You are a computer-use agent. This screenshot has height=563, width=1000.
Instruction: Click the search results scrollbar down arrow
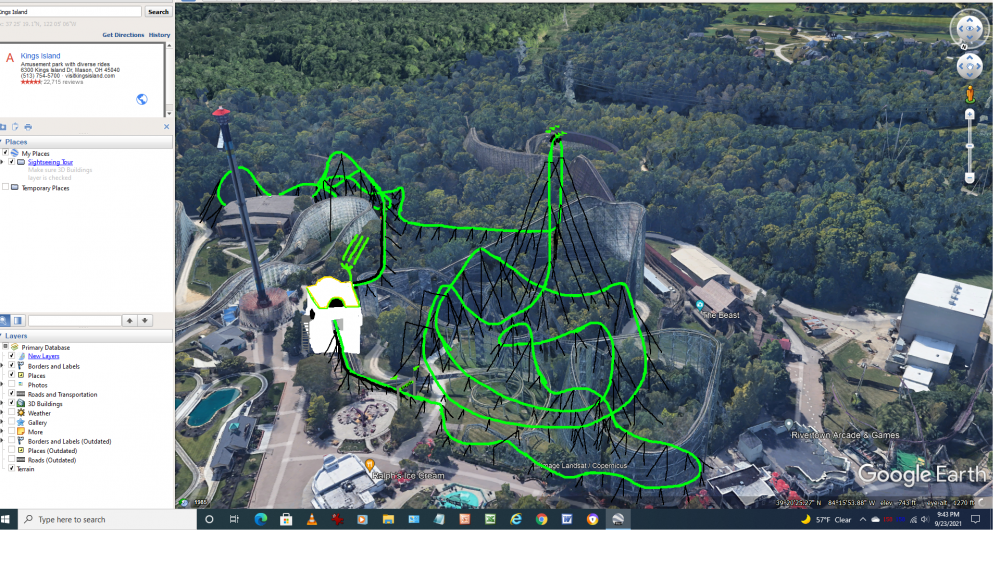pos(168,113)
